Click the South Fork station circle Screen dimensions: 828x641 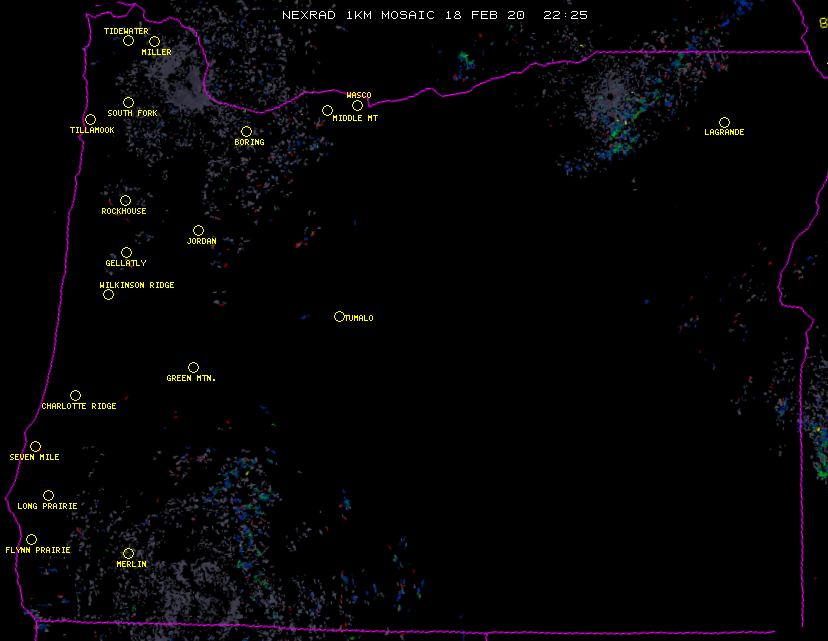coord(128,103)
